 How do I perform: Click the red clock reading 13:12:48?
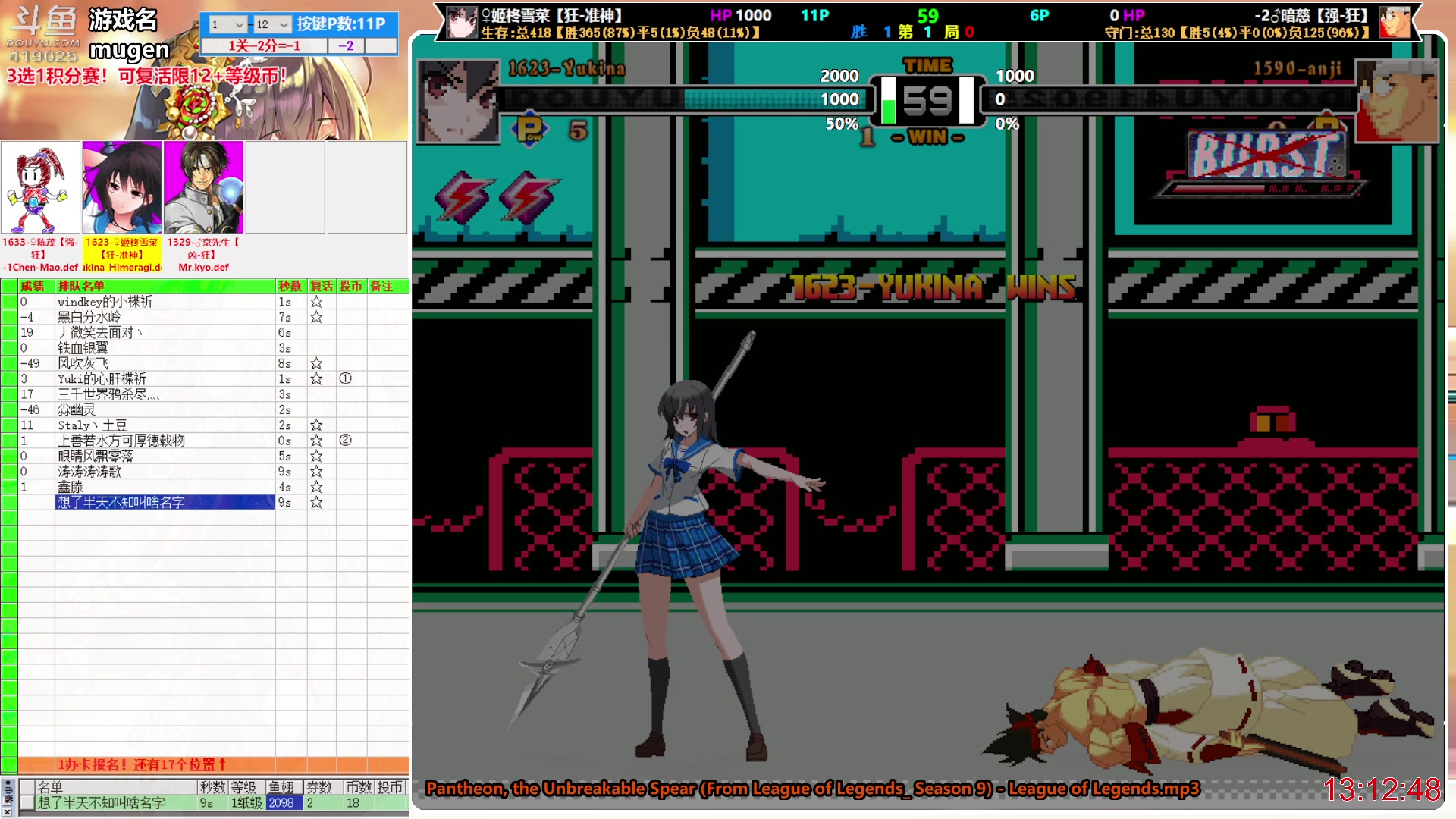pos(1382,789)
